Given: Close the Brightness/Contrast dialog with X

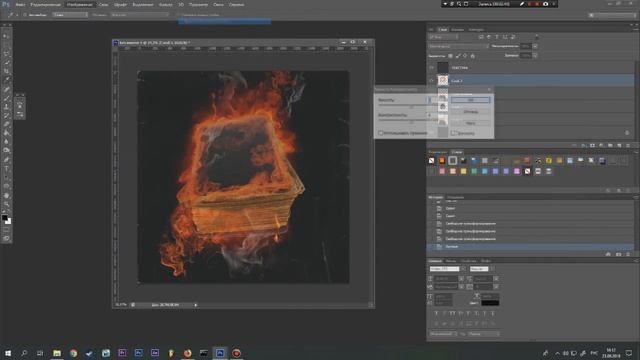Looking at the screenshot, I should point(489,89).
